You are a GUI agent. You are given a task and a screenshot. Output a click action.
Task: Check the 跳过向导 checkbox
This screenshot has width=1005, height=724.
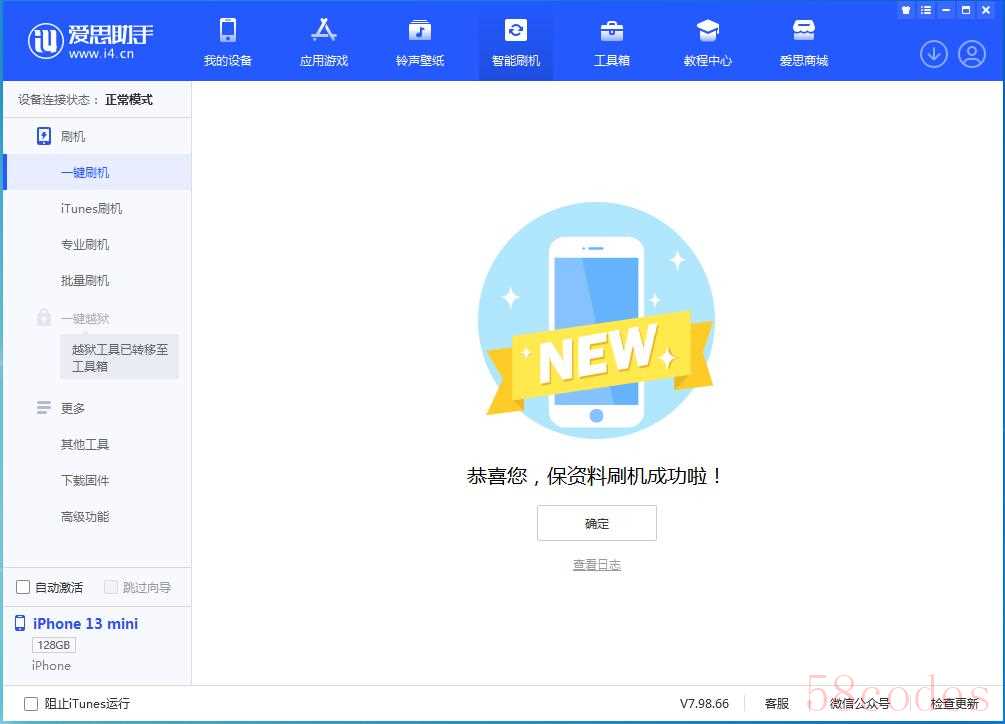[111, 587]
